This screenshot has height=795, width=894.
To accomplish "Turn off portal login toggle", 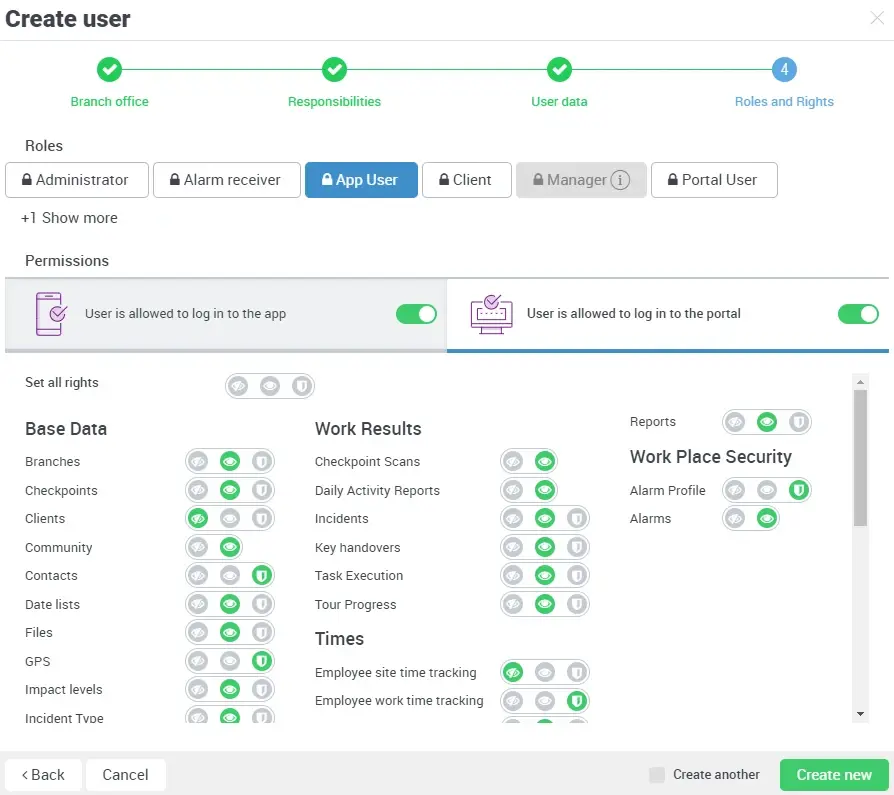I will (858, 314).
